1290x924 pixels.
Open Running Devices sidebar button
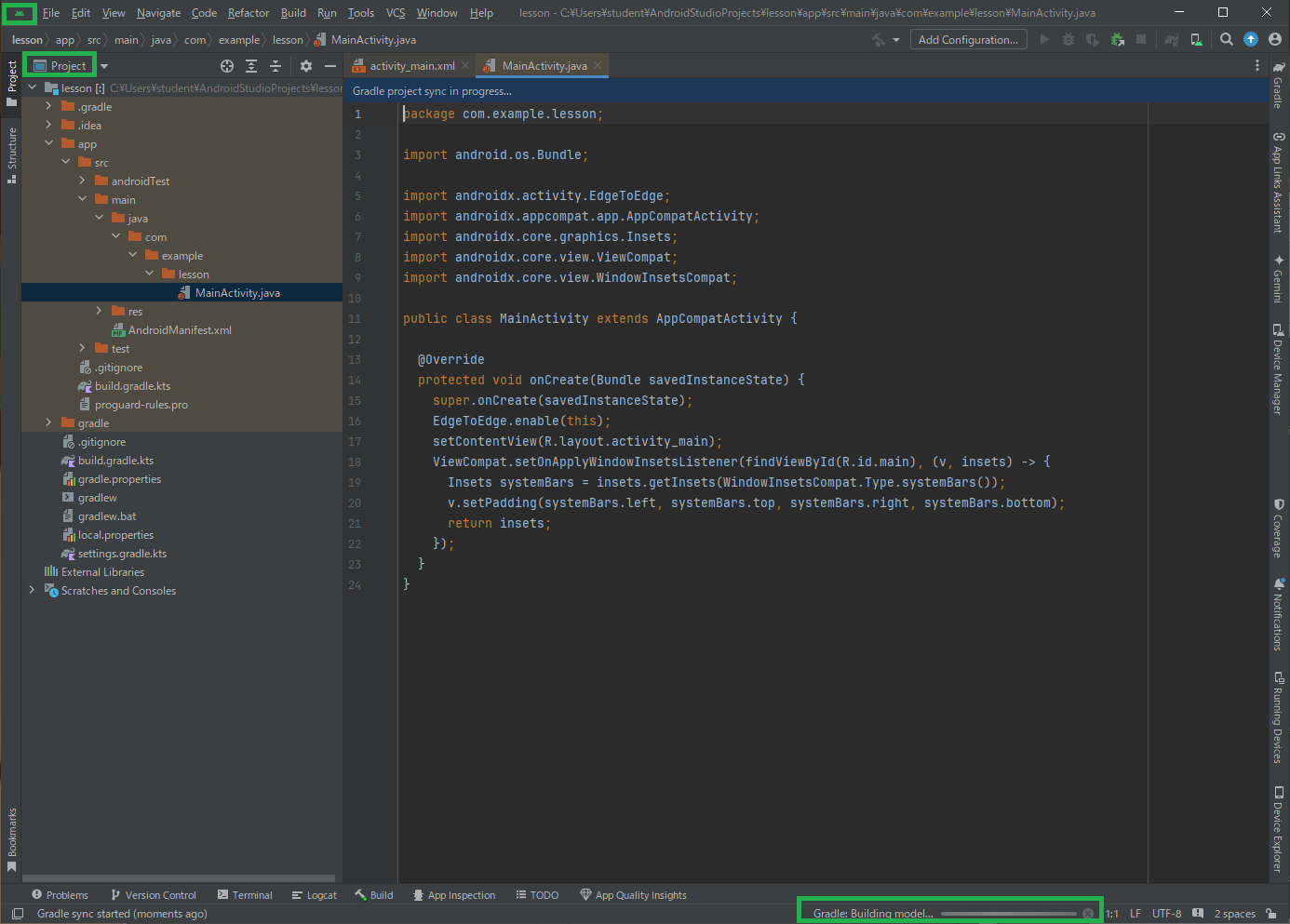coord(1278,718)
